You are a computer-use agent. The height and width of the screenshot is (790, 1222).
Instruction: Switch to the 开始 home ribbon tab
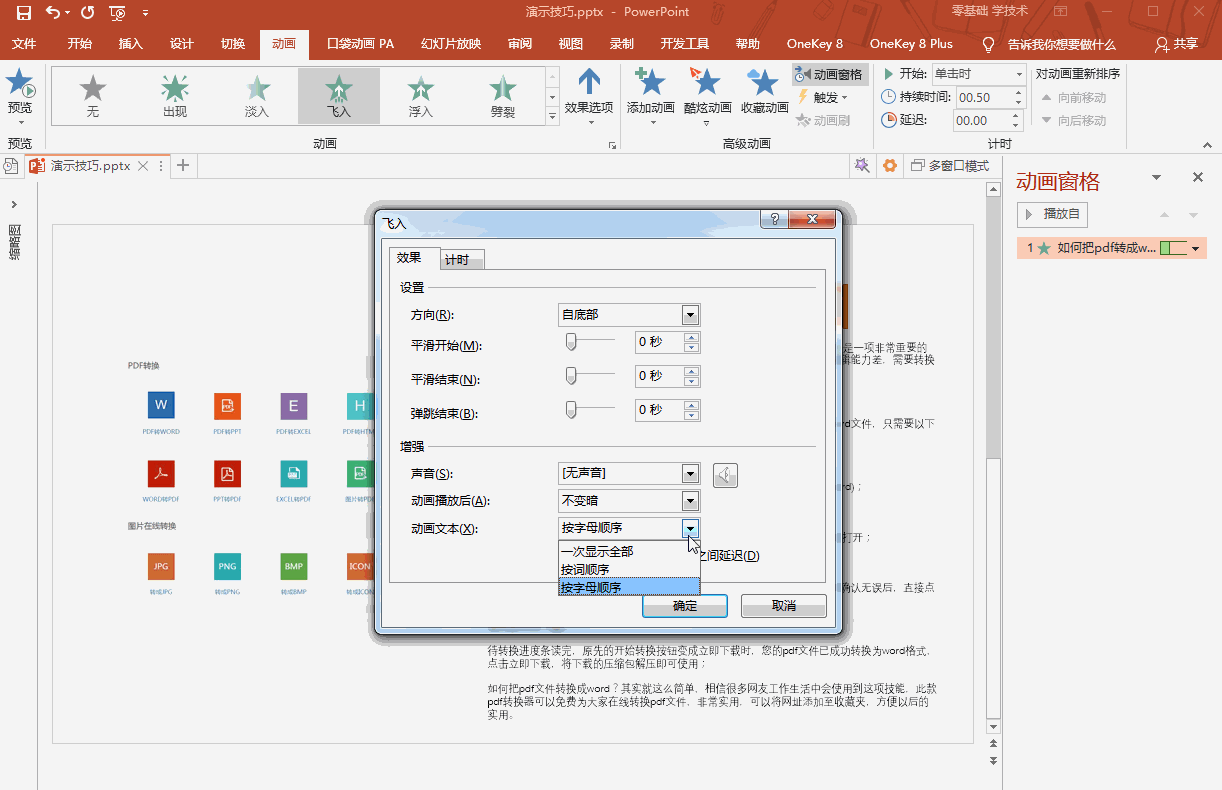[80, 44]
